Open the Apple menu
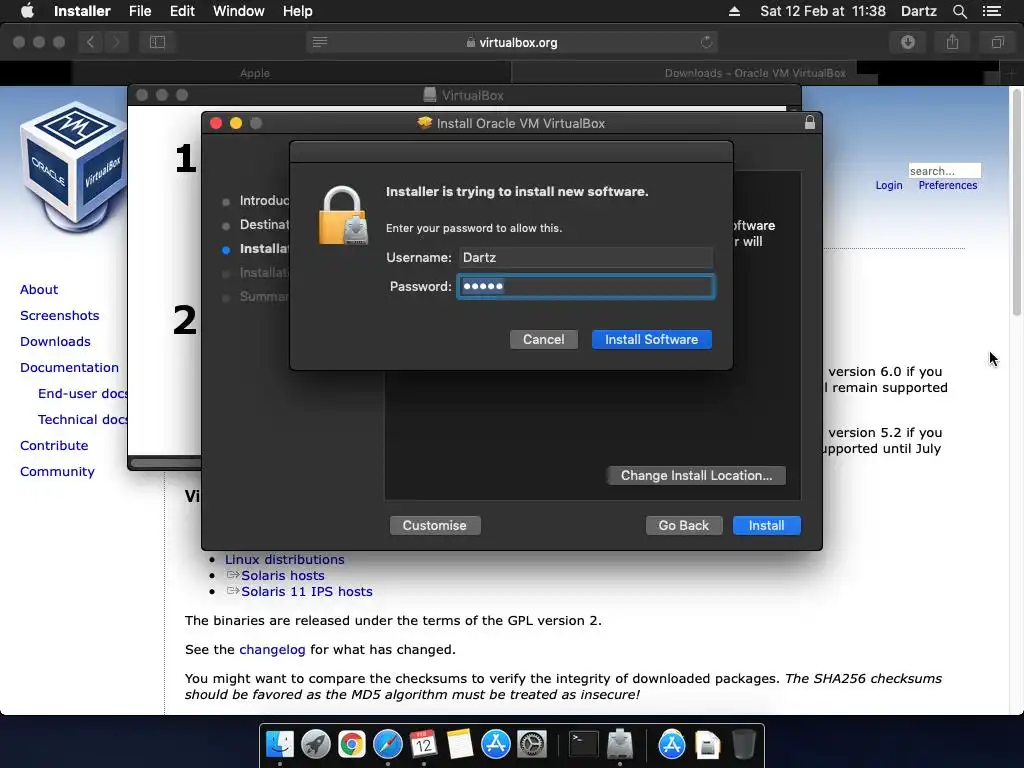Image resolution: width=1024 pixels, height=768 pixels. (27, 11)
